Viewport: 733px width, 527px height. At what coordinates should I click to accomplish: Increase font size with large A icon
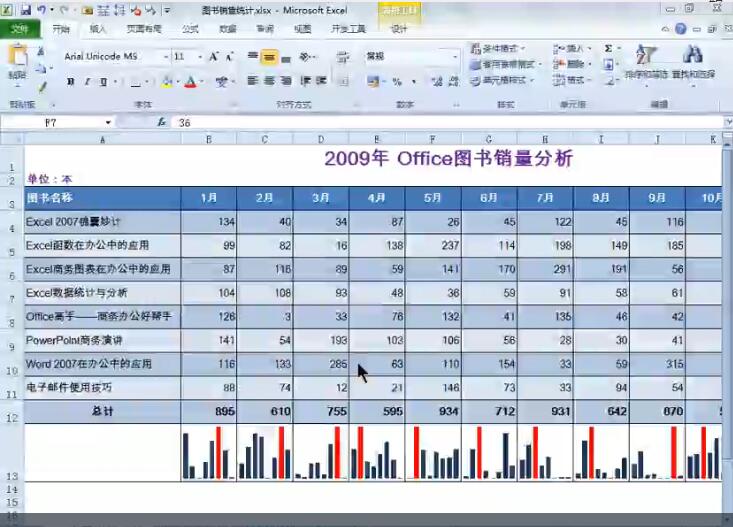[214, 57]
